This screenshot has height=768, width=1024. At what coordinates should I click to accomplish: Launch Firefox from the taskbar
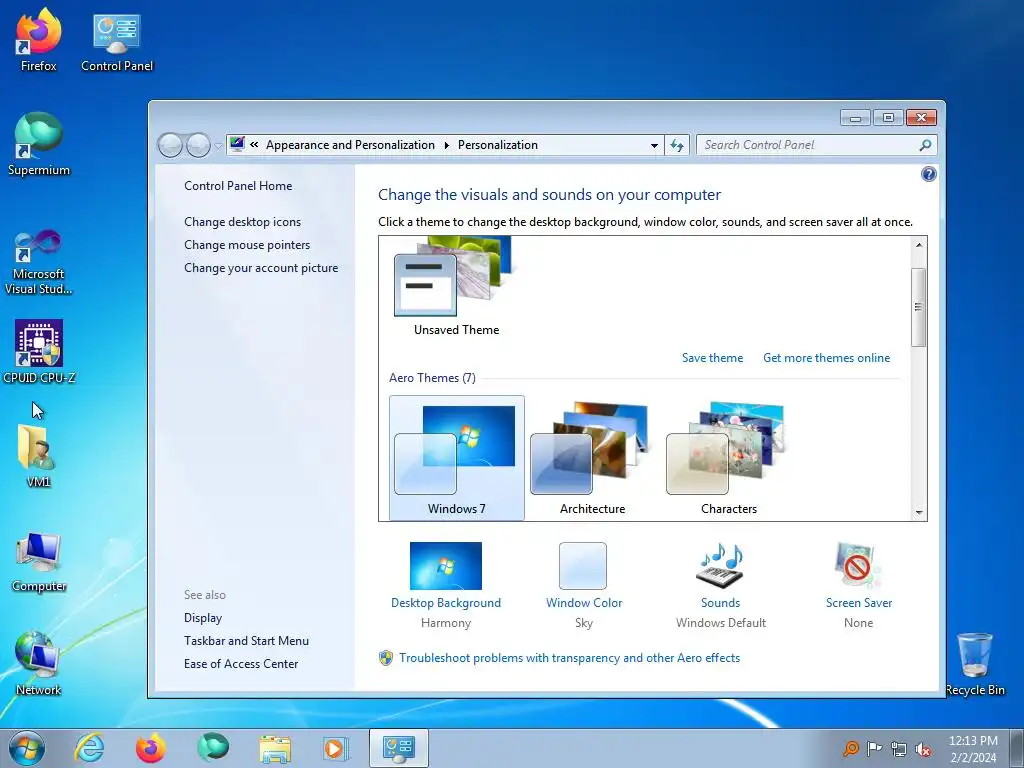tap(151, 748)
